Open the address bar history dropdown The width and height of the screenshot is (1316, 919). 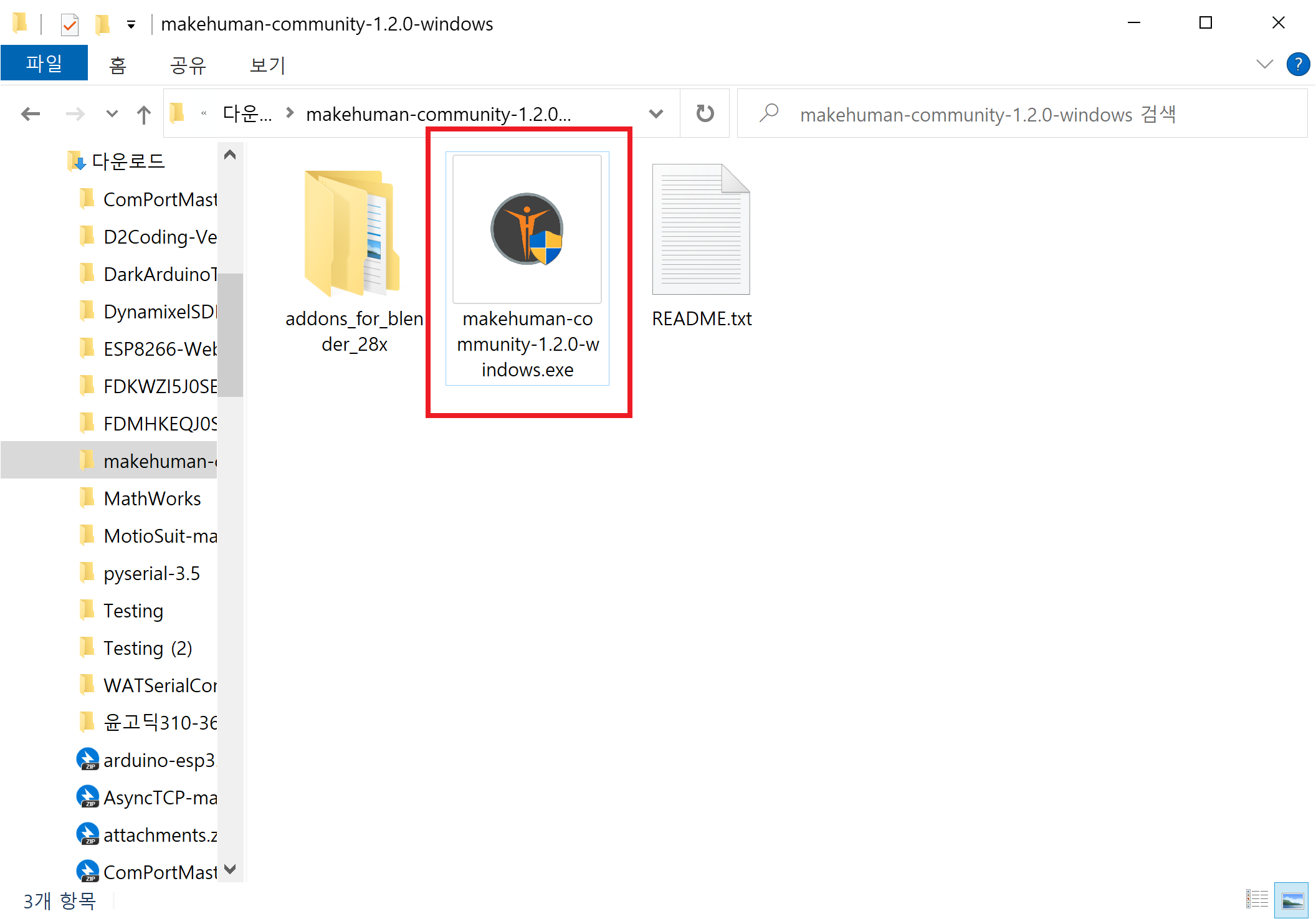pyautogui.click(x=656, y=114)
